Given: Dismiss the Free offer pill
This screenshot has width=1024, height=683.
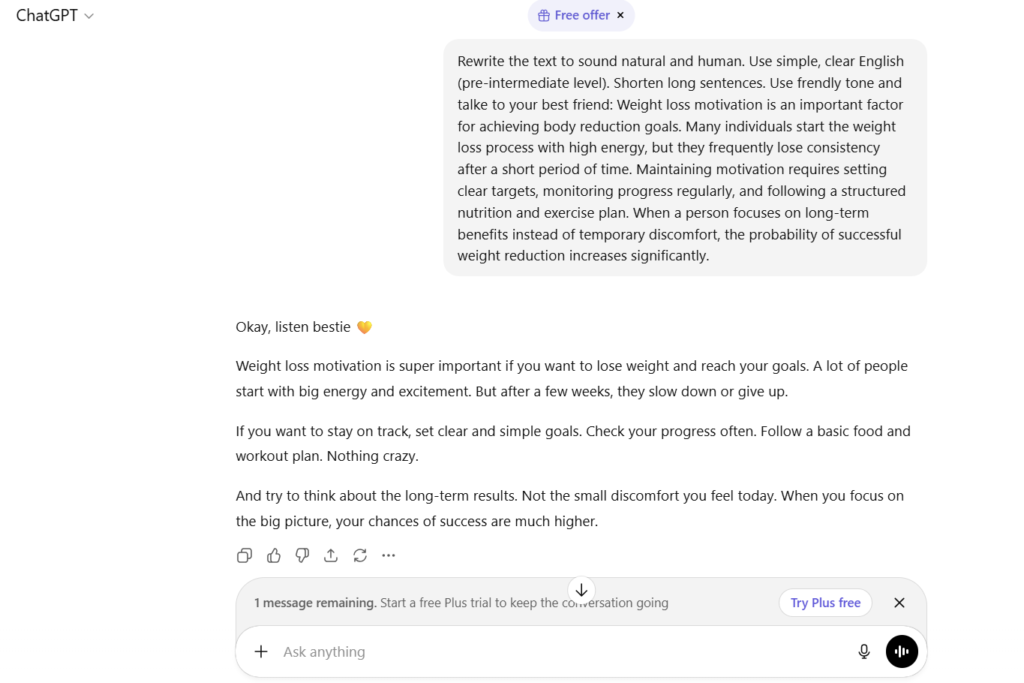Looking at the screenshot, I should pos(620,16).
